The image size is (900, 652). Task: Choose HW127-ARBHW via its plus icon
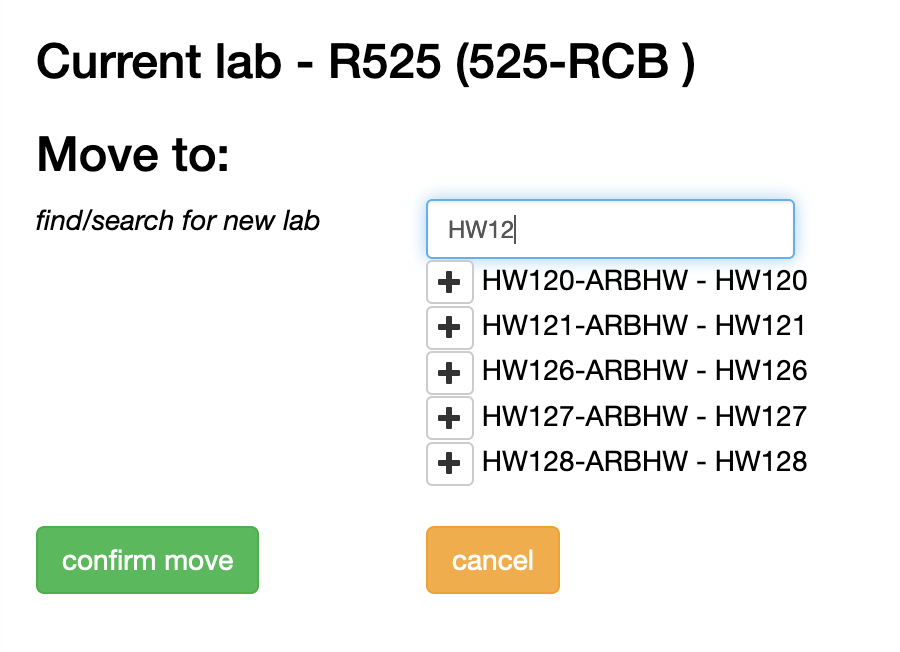(450, 417)
